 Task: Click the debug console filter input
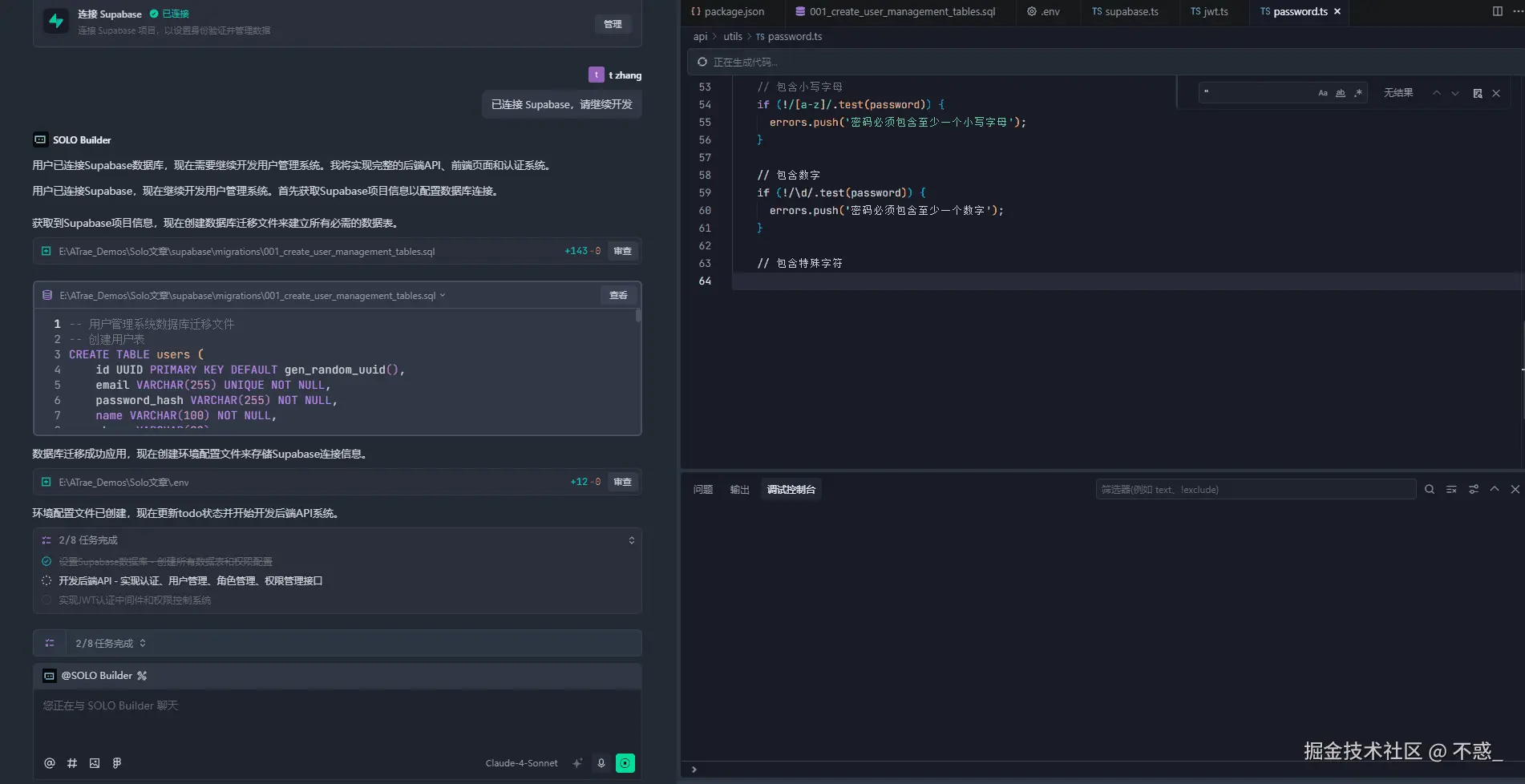coord(1256,489)
